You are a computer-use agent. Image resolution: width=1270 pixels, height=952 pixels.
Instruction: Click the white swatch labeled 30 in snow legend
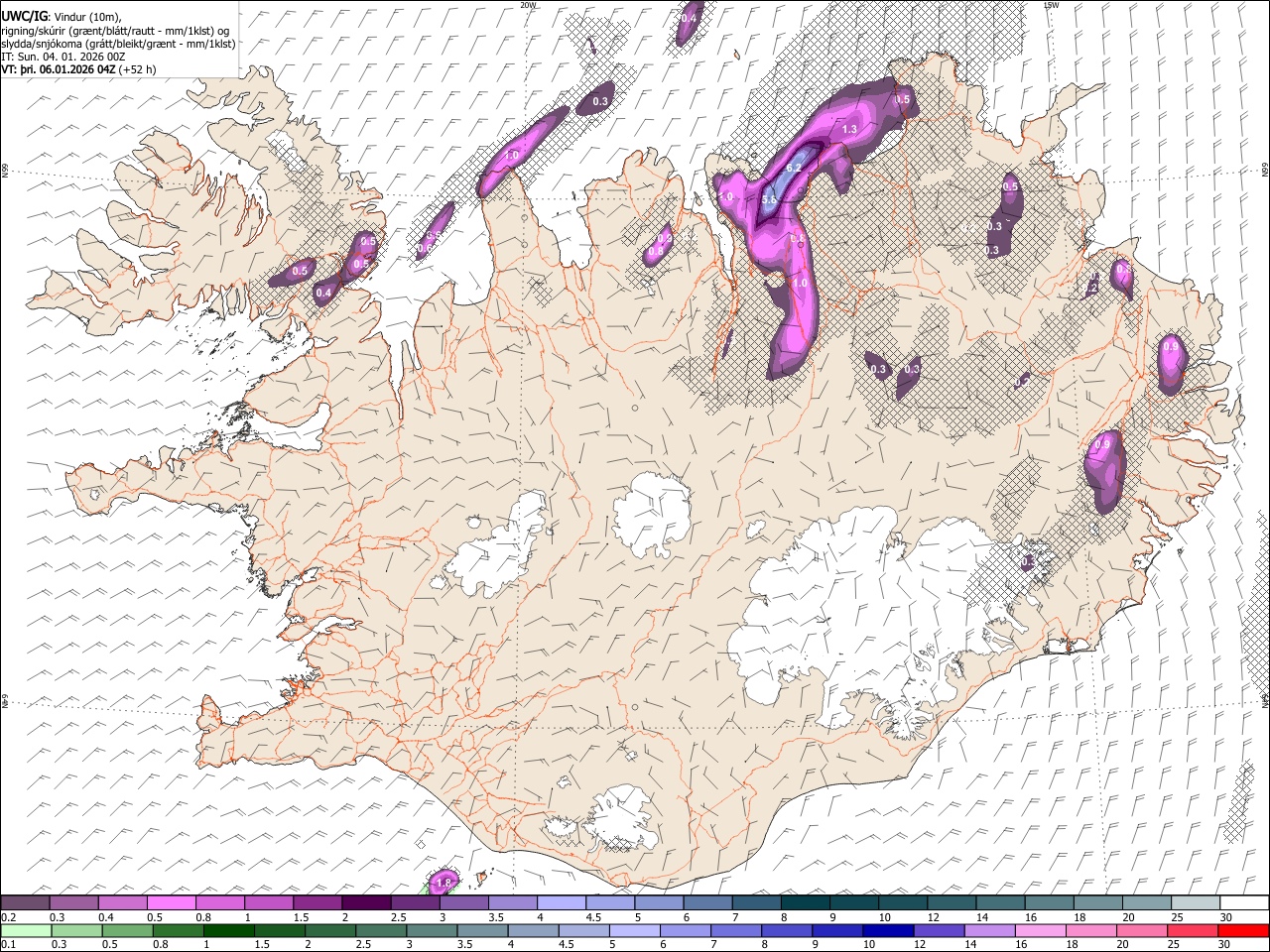(1243, 902)
